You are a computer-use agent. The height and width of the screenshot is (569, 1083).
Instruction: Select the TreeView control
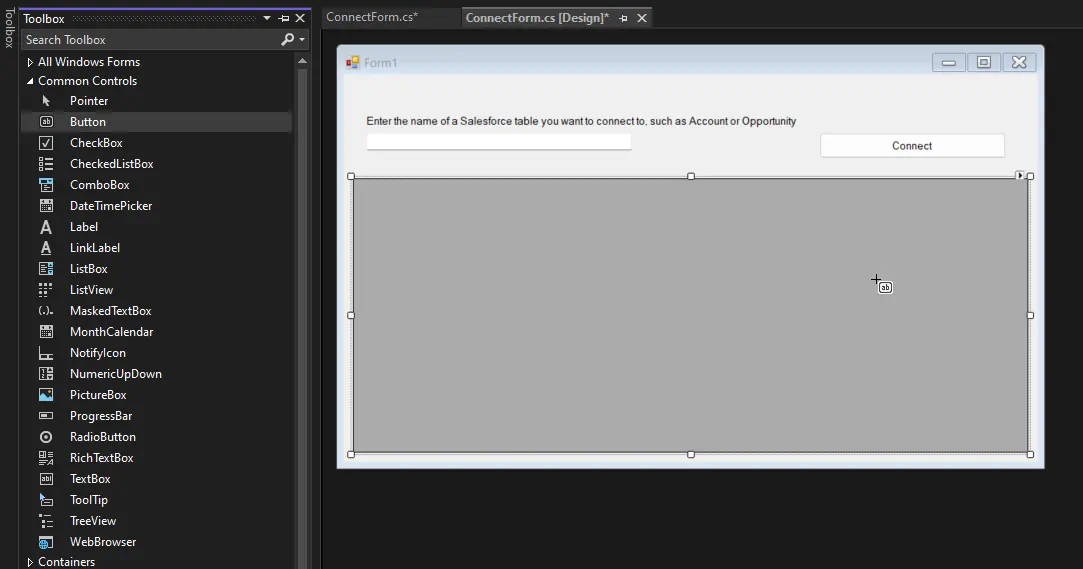coord(92,521)
